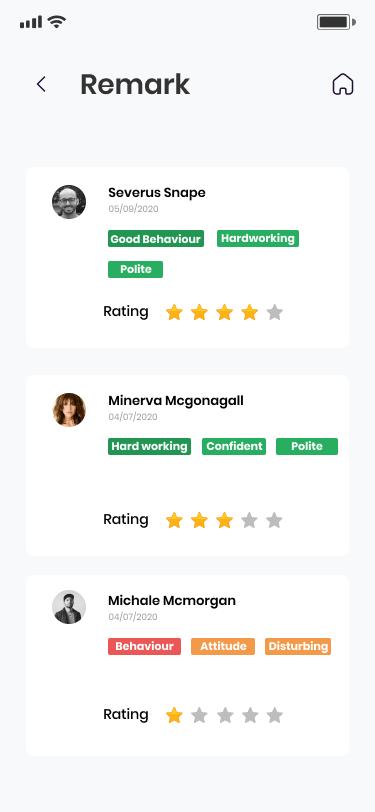Tap the third star on Minerva Mcgonagall's rating
375x812 pixels.
tap(224, 520)
